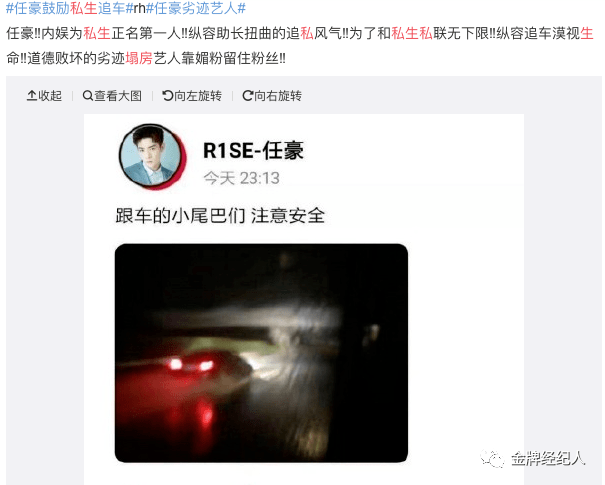Click the 向右旋转 rotate-right arrow icon
The height and width of the screenshot is (485, 605).
point(247,95)
